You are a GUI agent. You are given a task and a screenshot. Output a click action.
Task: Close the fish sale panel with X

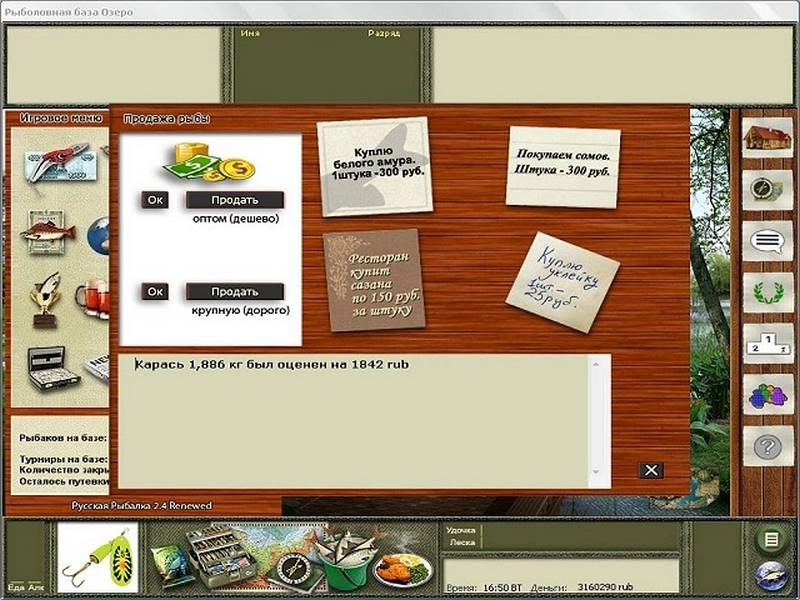click(650, 470)
